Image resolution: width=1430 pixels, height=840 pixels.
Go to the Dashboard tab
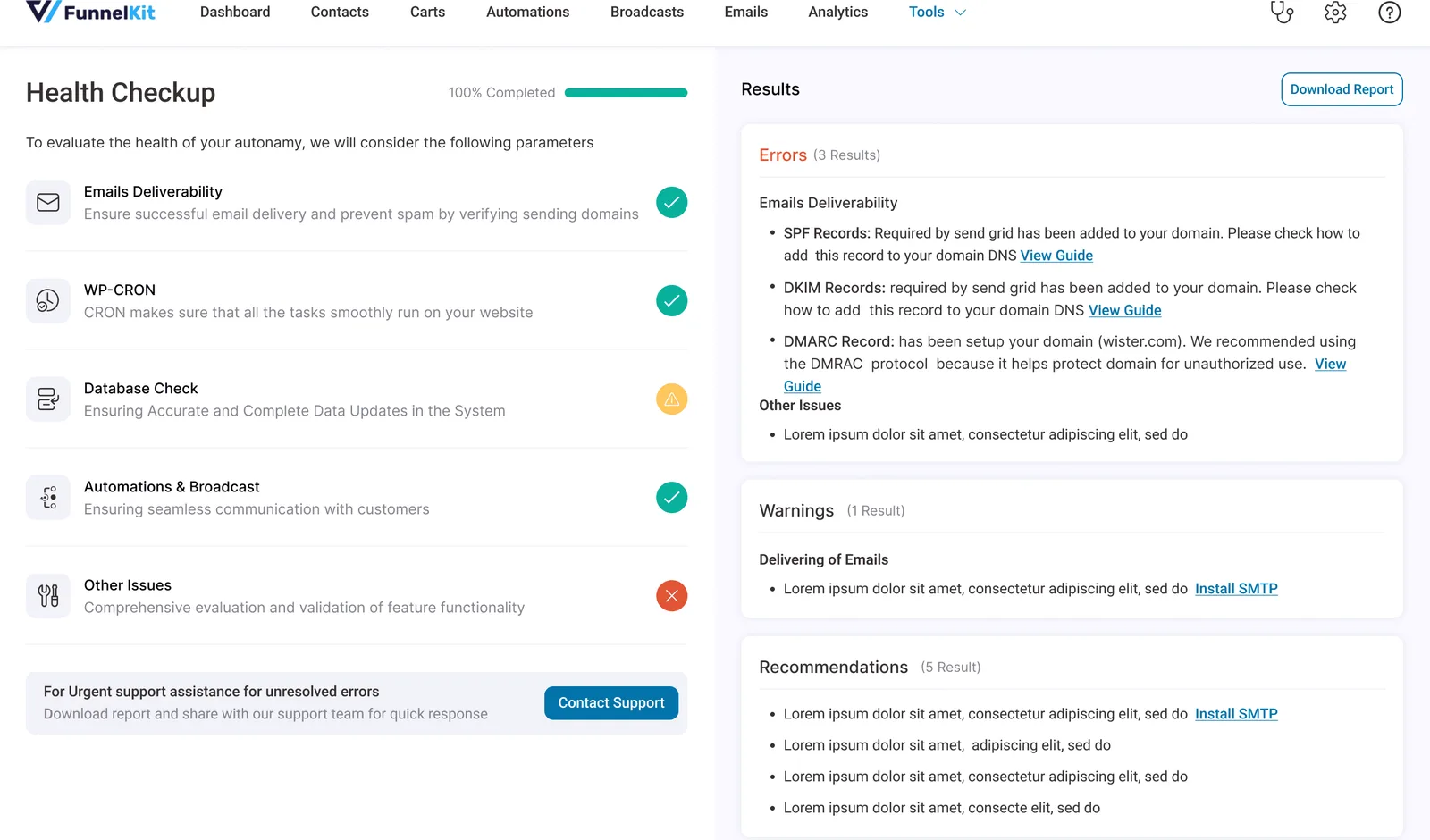click(235, 12)
